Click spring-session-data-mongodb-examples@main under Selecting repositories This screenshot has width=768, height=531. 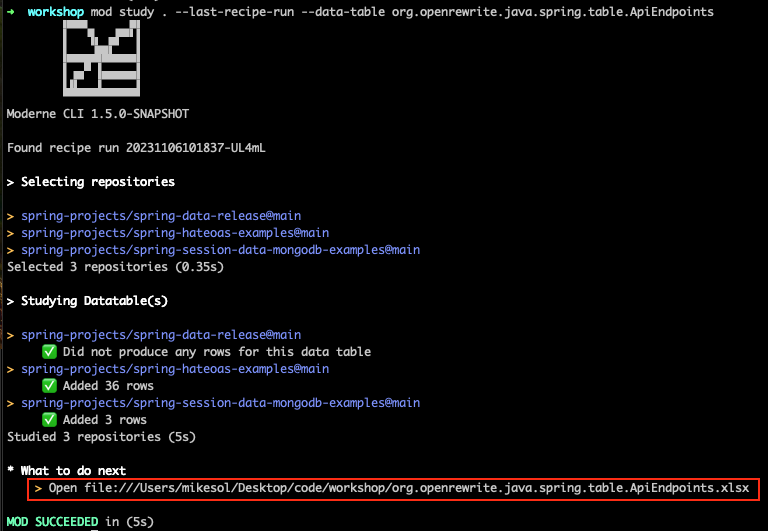pos(220,250)
